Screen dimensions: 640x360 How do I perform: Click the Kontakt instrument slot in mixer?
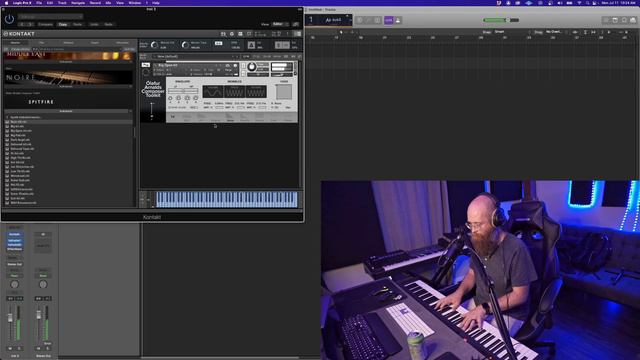tap(14, 234)
